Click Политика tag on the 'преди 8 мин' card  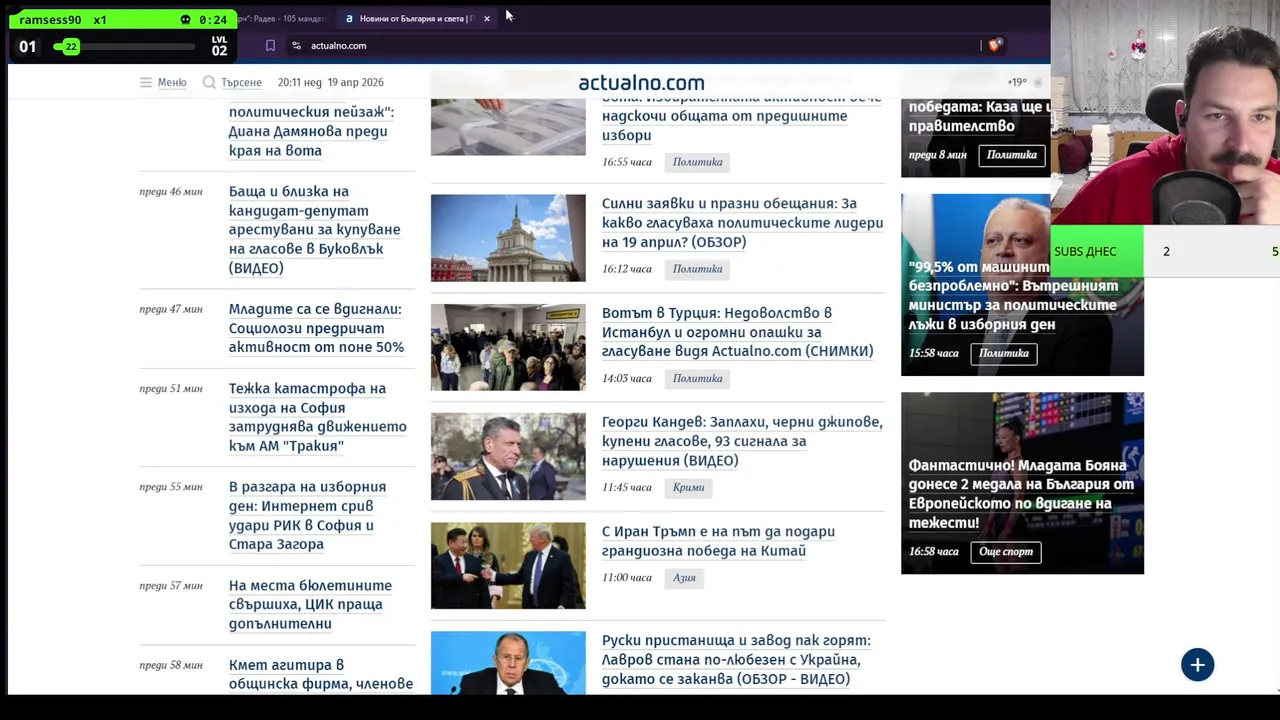pyautogui.click(x=1011, y=155)
